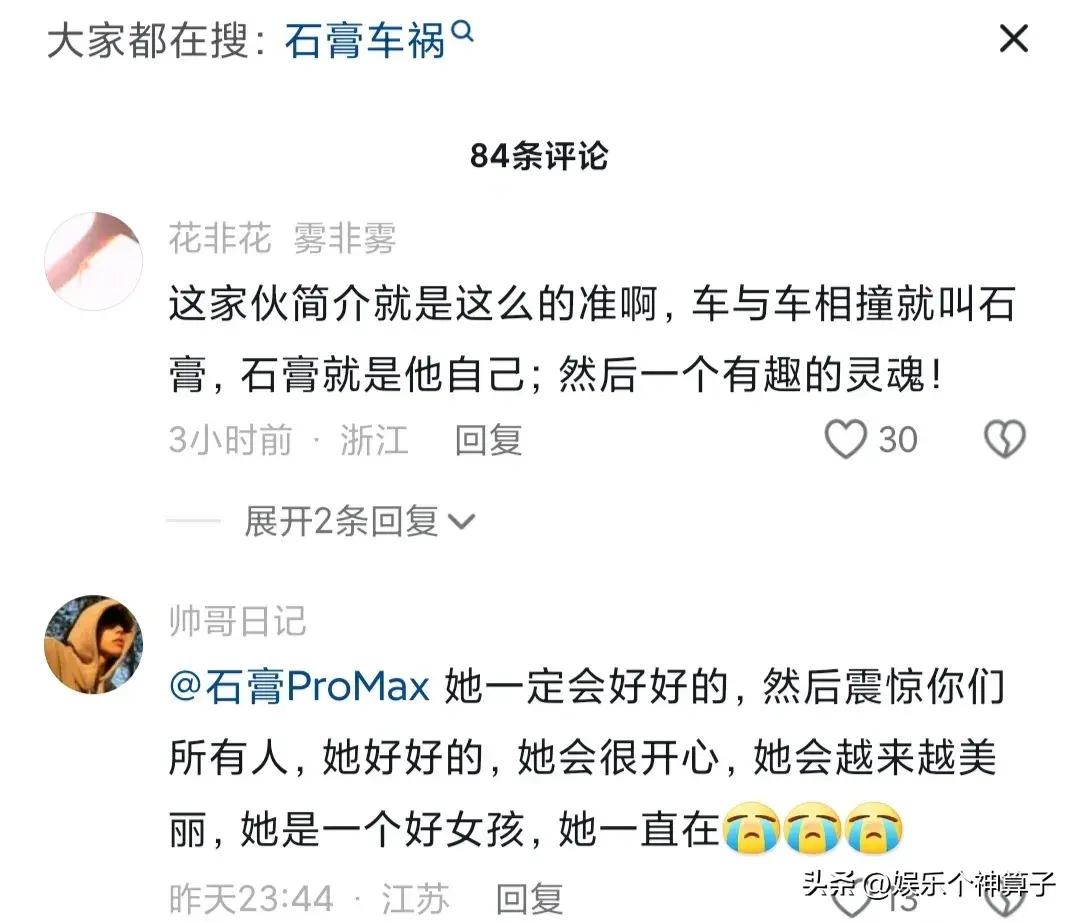Like the comment by 花非花 雾非雾
The image size is (1080, 922).
tap(845, 439)
